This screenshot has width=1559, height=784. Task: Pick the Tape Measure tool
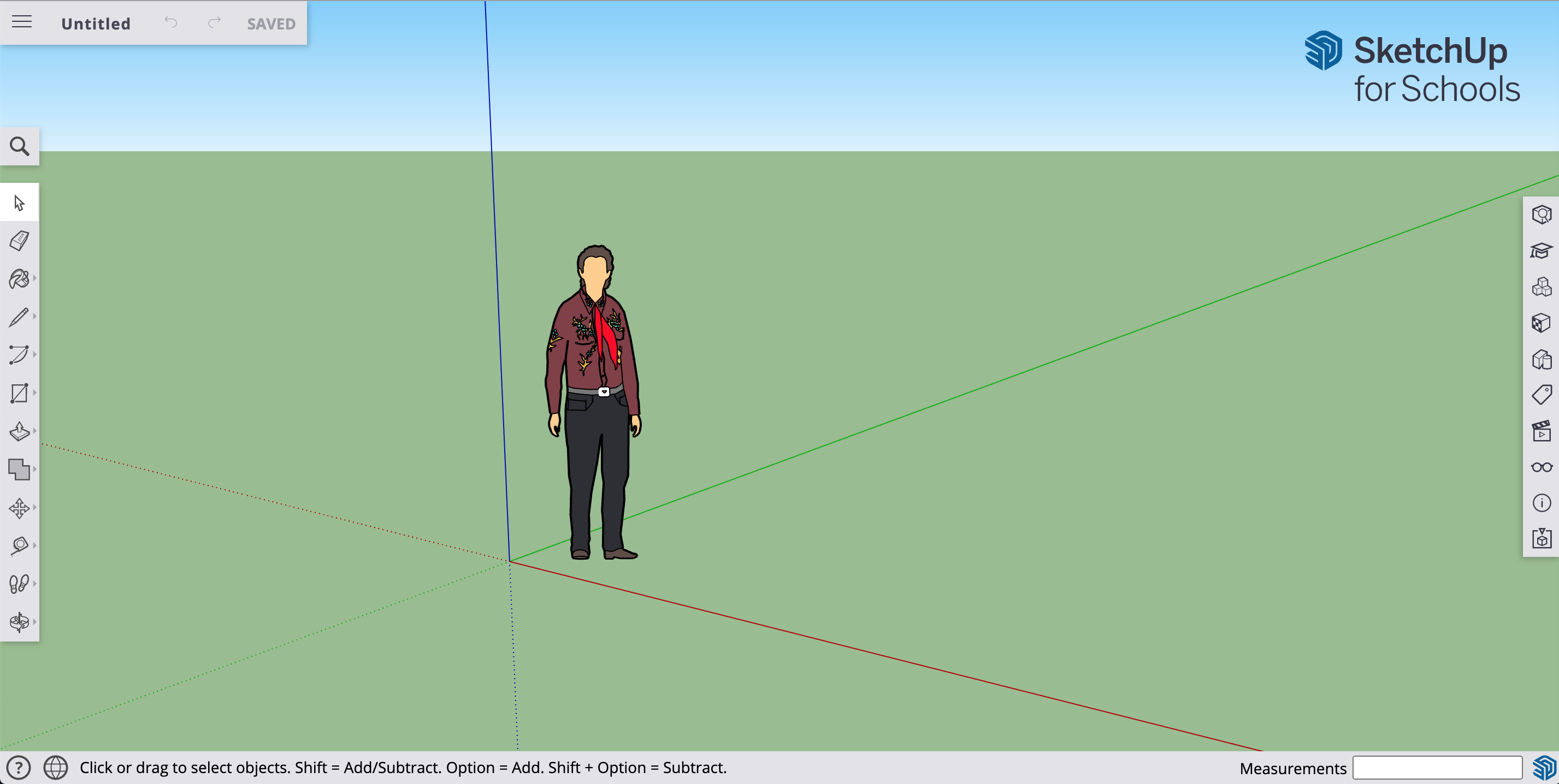(19, 545)
